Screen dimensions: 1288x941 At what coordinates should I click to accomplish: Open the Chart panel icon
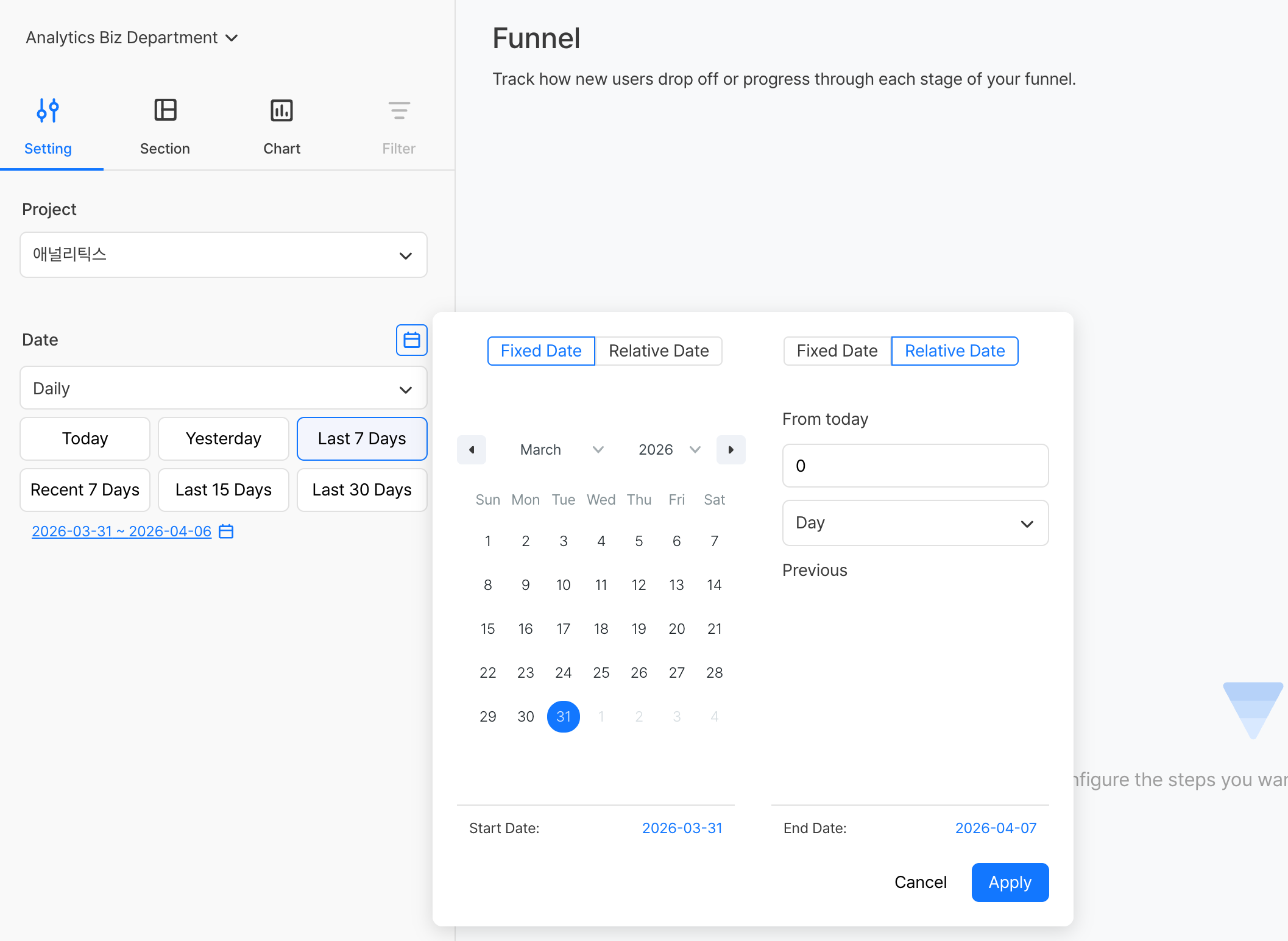pyautogui.click(x=281, y=111)
